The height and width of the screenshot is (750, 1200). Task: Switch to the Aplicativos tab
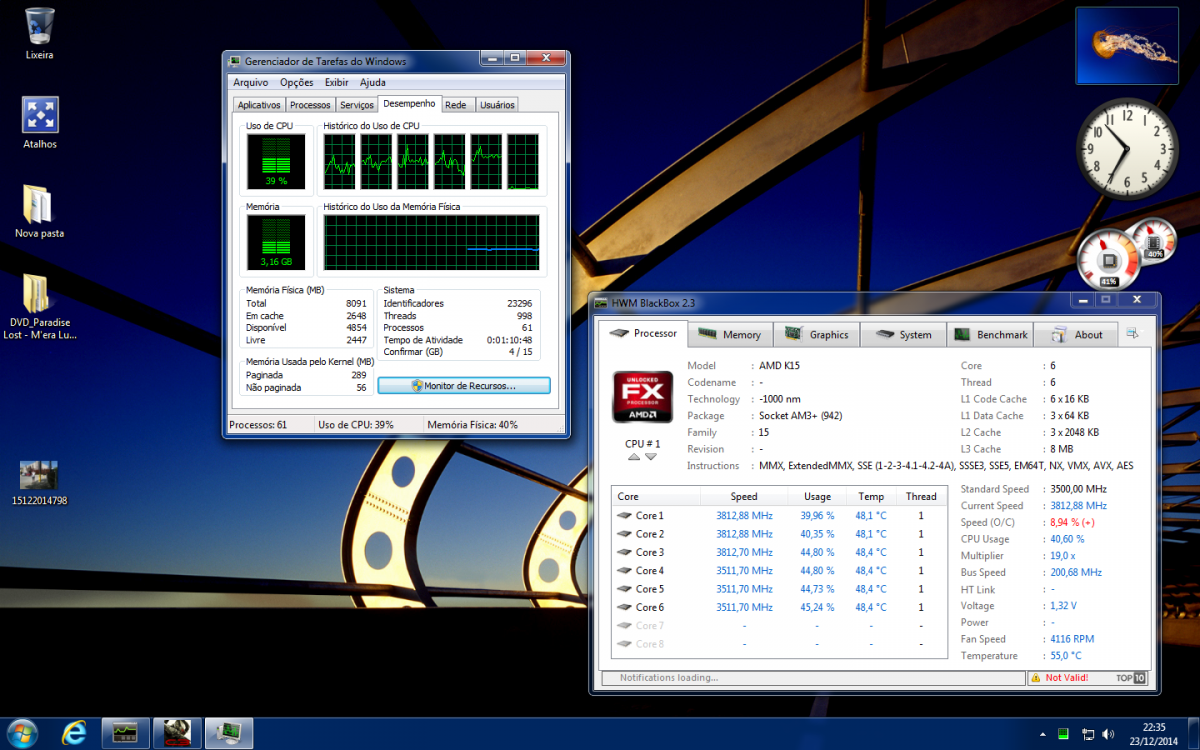[x=259, y=105]
